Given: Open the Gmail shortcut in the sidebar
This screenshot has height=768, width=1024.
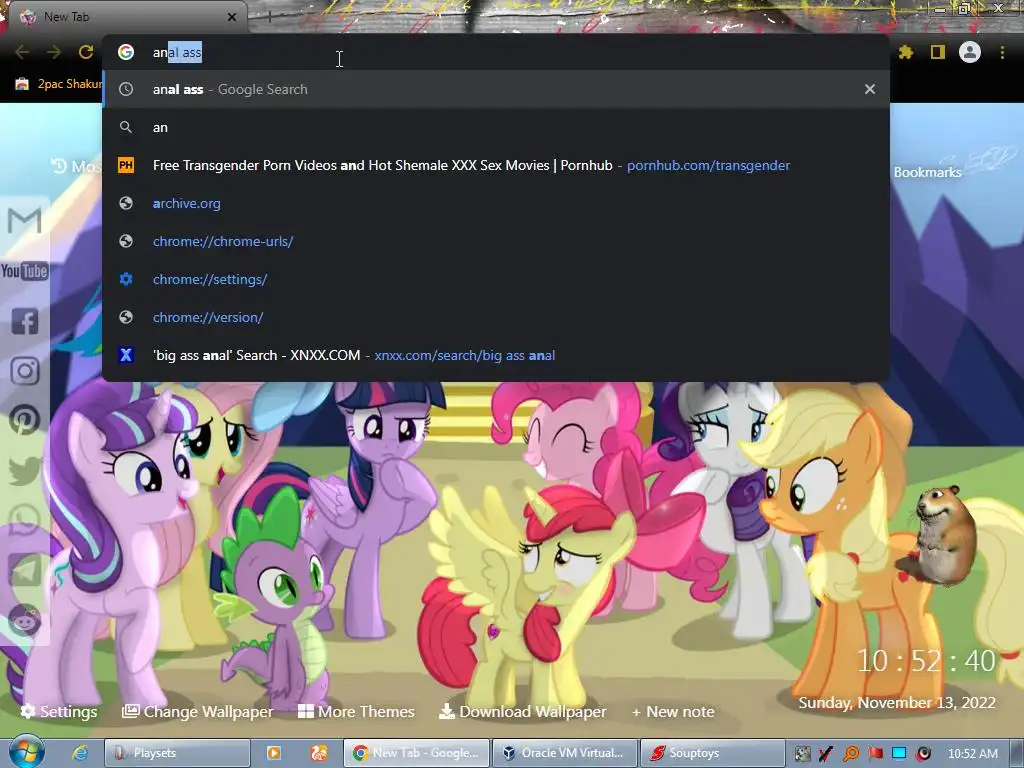Looking at the screenshot, I should pyautogui.click(x=24, y=220).
